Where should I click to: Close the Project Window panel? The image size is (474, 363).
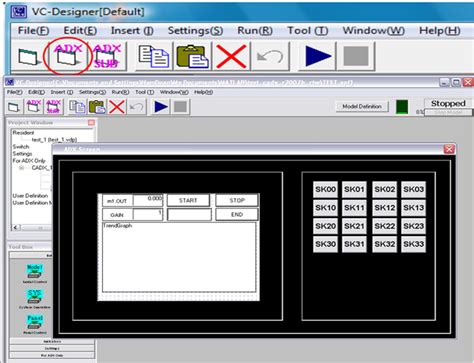(91, 123)
